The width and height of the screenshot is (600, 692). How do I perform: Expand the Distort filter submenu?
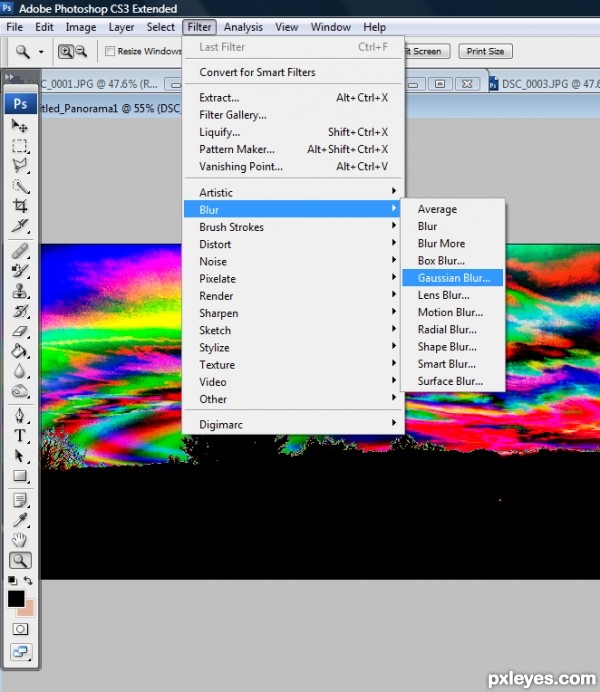(293, 244)
